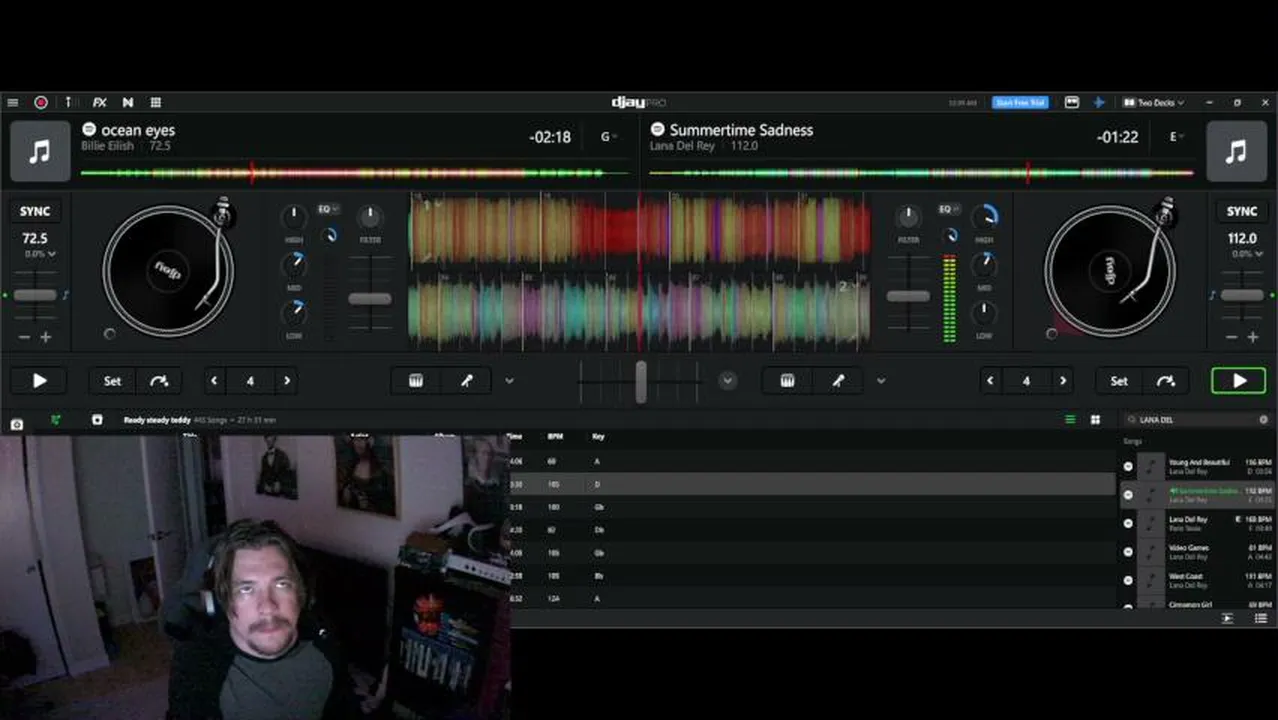Increase right deck loop length arrow
1278x720 pixels.
click(x=1063, y=381)
